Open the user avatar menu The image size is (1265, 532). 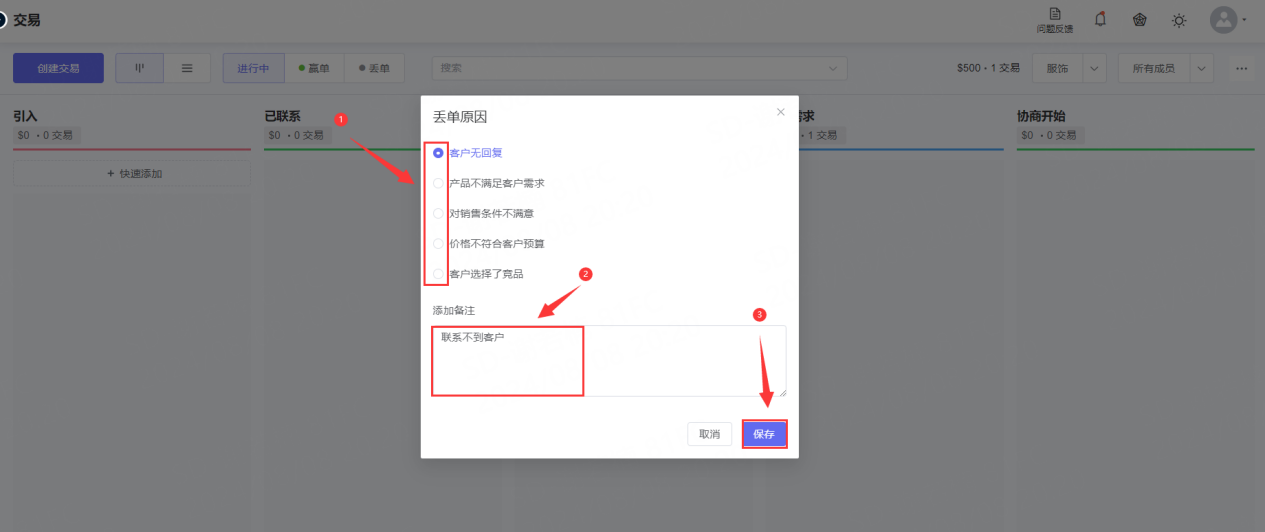[x=1223, y=19]
